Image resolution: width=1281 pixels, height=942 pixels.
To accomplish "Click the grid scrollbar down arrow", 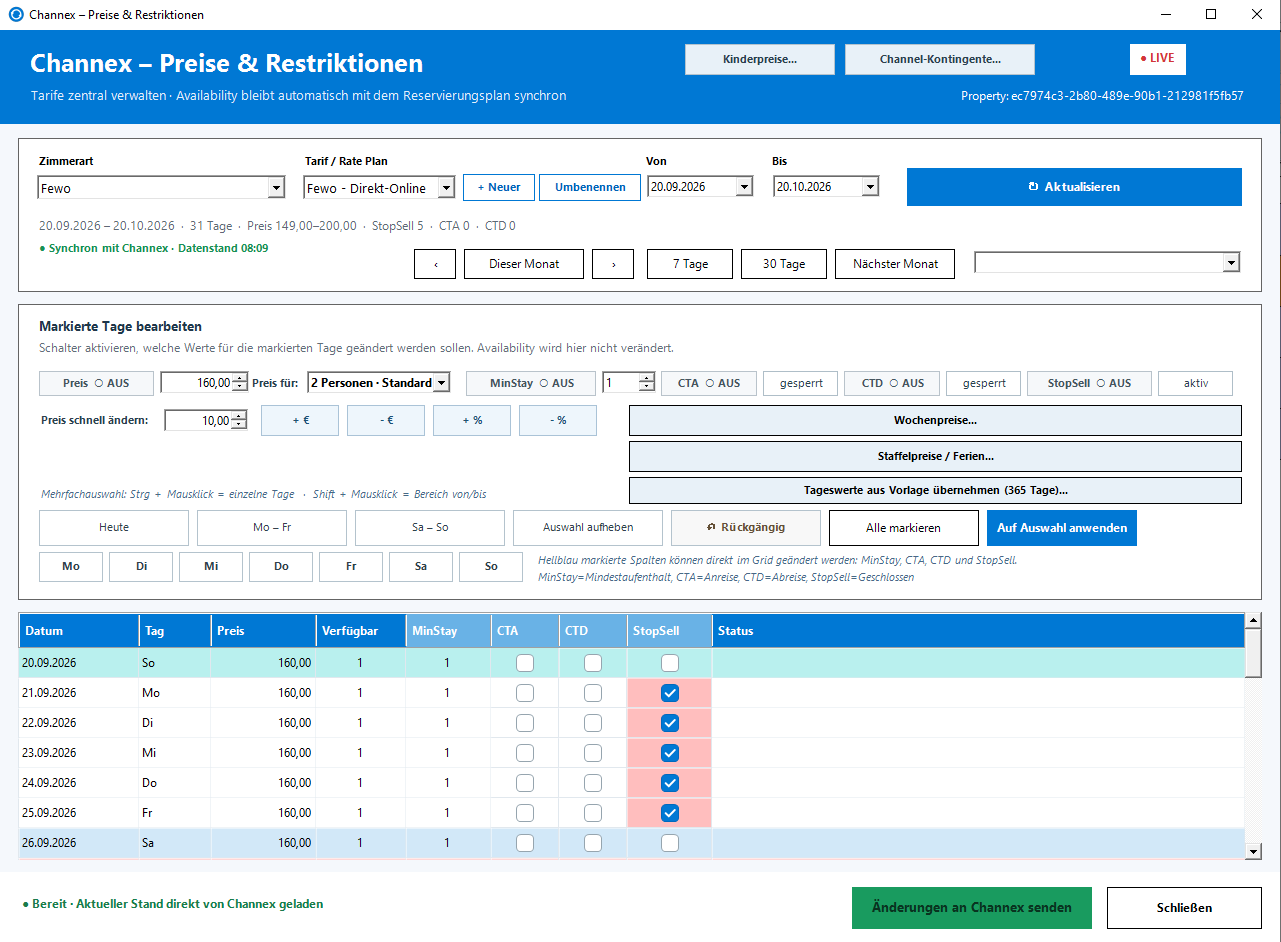I will tap(1253, 850).
